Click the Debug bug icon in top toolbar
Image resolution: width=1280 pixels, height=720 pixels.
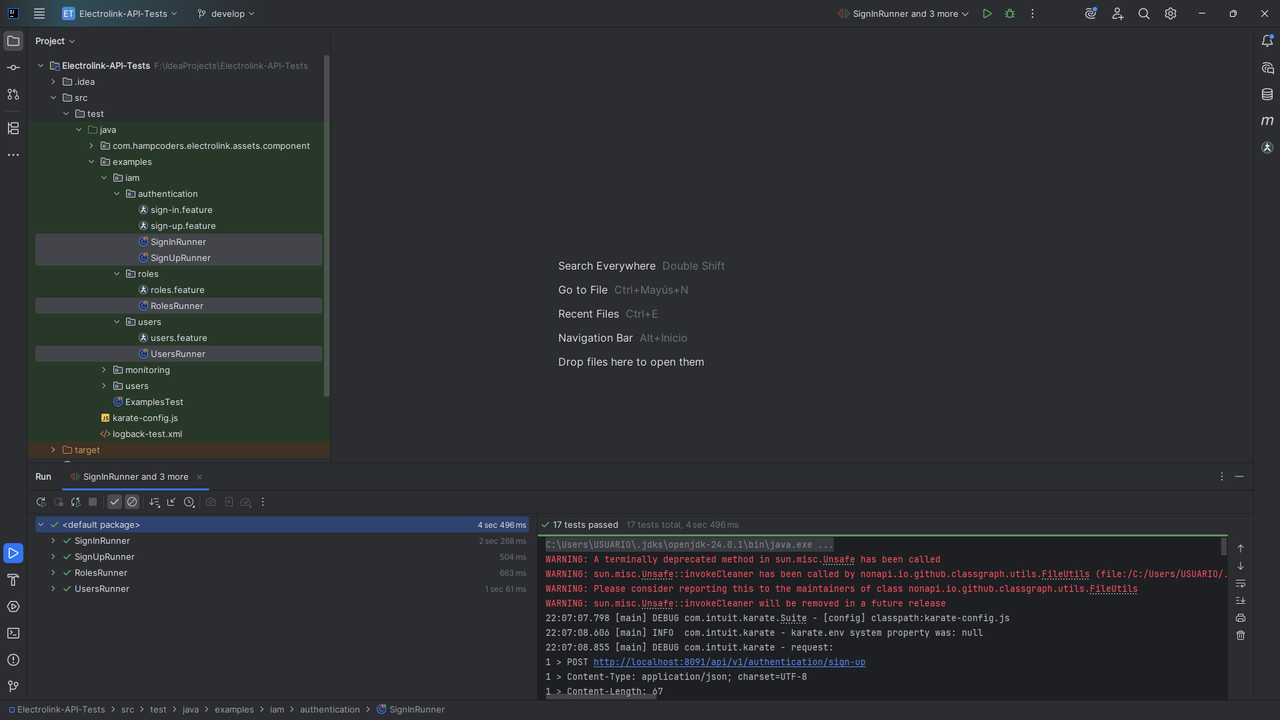click(x=1010, y=14)
